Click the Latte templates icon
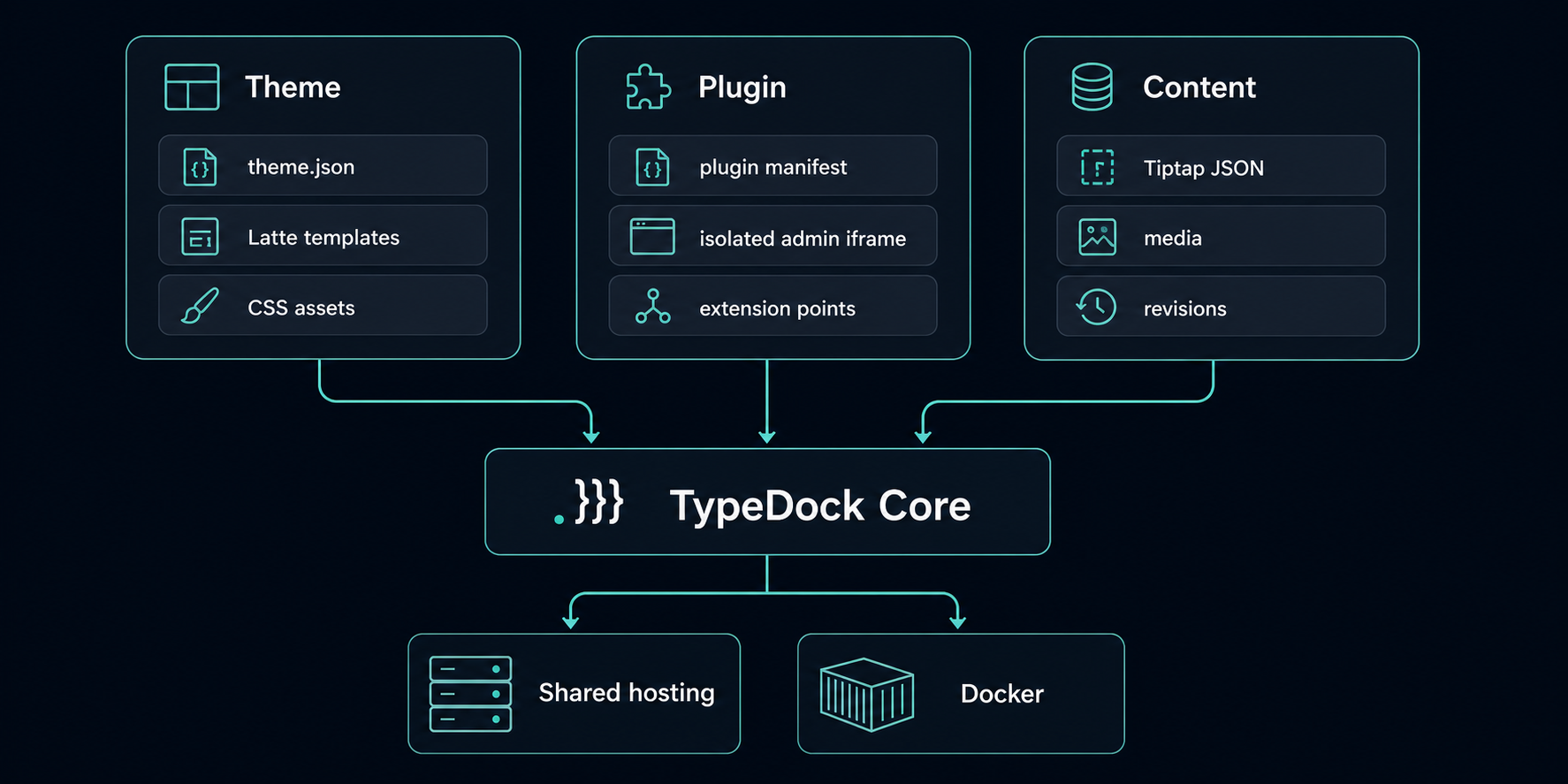The image size is (1568, 784). (x=200, y=237)
